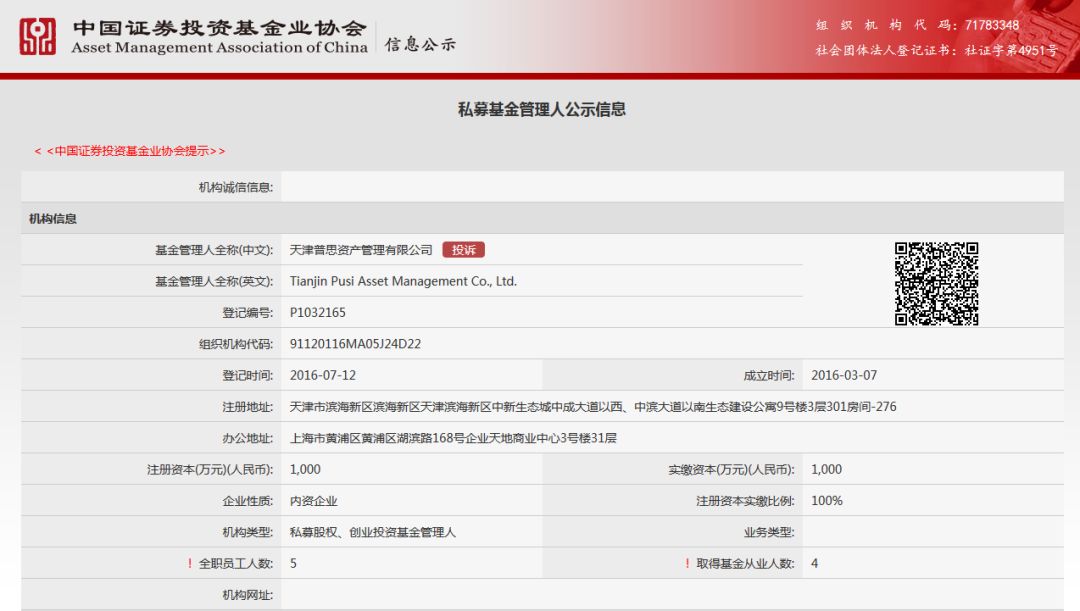The image size is (1080, 611).
Task: Click the 办公地址 label
Action: 247,438
